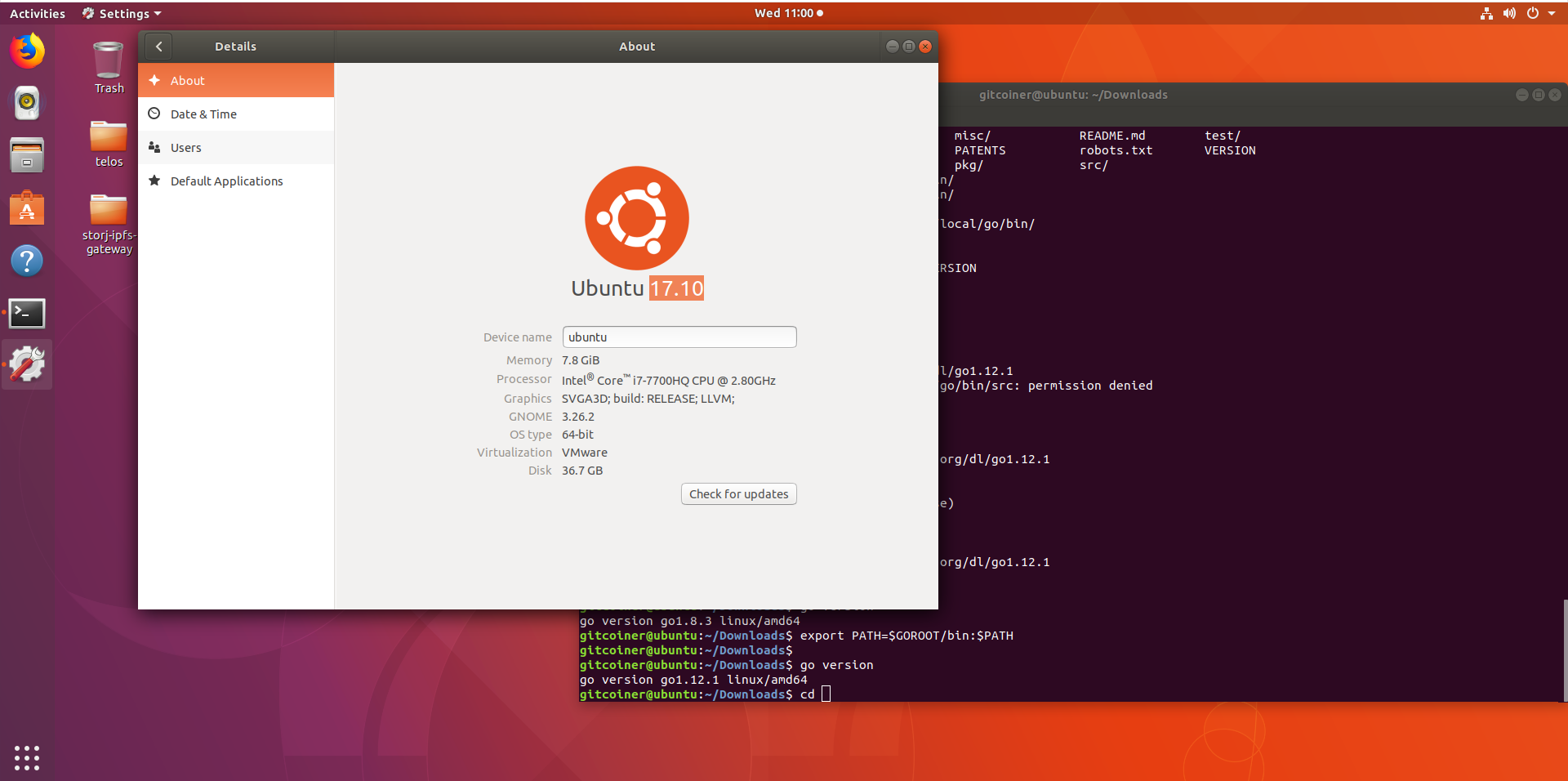Screen dimensions: 1568x781
Task: Click the Processor value i7-7700HQ
Action: click(x=669, y=381)
